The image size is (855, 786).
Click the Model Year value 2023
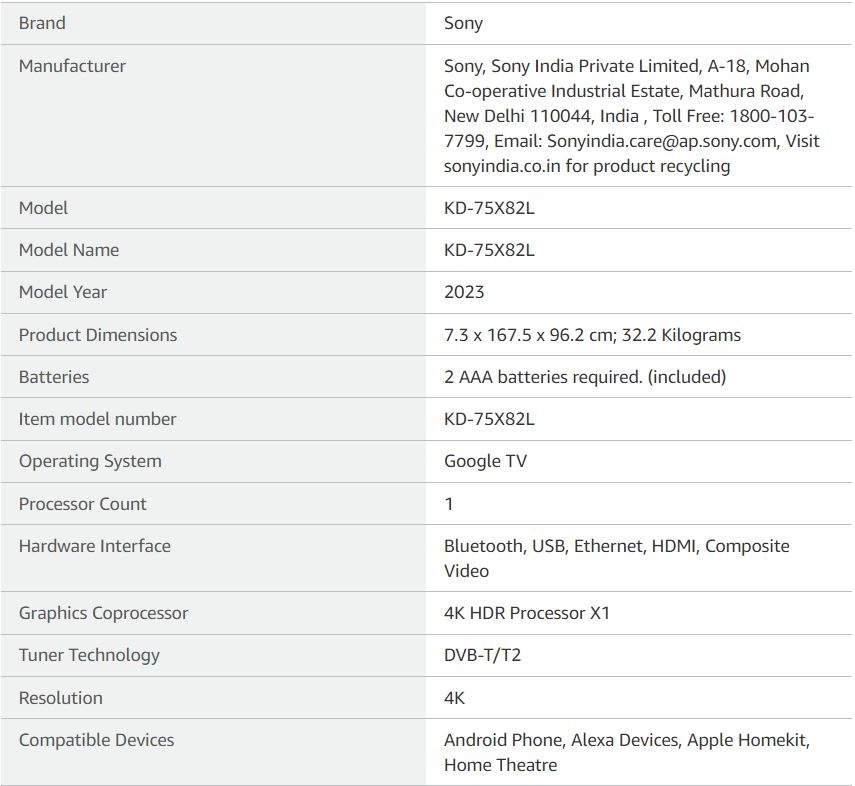coord(464,292)
